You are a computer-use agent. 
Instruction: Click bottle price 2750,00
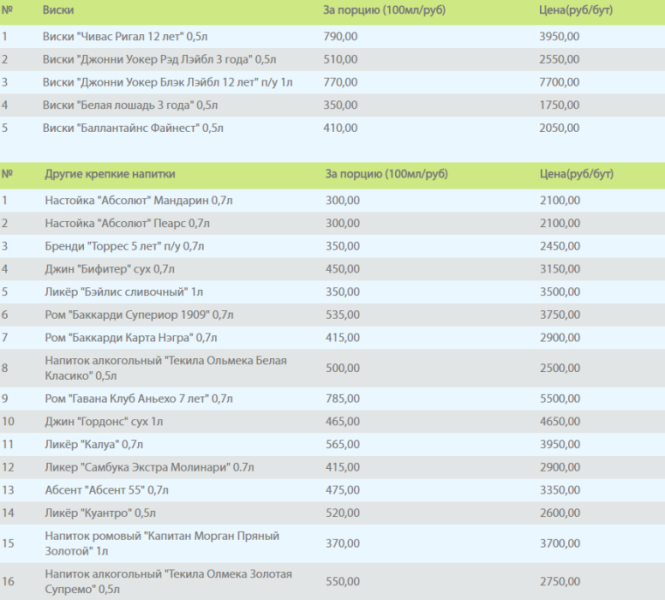point(560,582)
